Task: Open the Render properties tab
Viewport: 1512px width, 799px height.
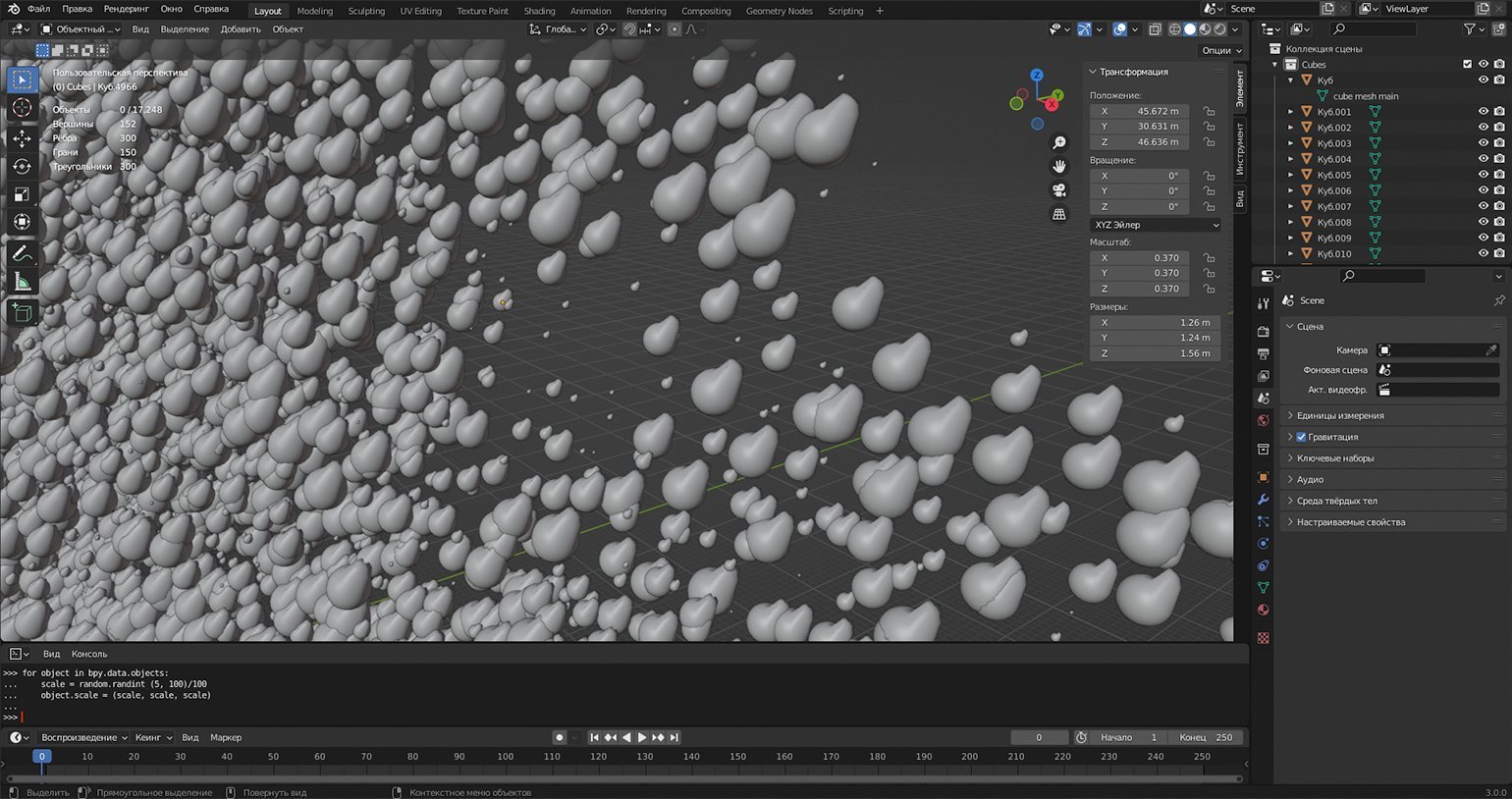Action: click(1264, 332)
